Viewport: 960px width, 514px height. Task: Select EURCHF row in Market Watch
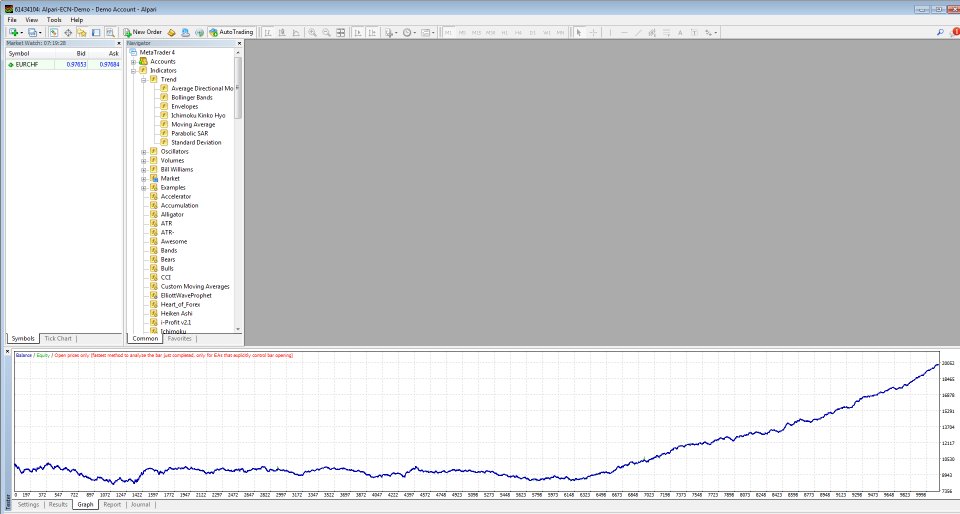tap(64, 64)
